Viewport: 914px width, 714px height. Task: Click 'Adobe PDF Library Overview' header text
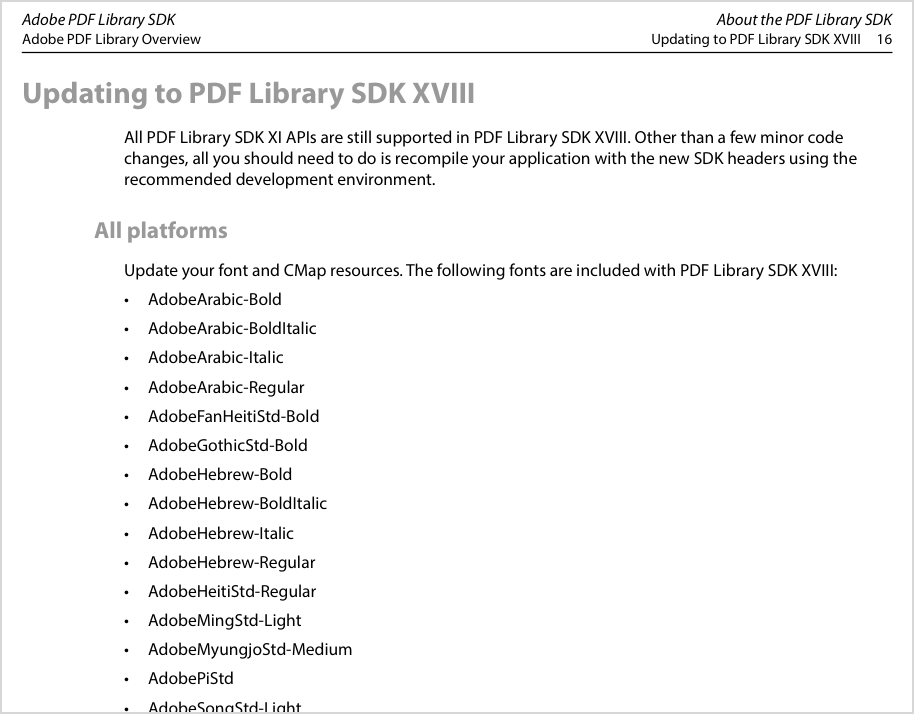pos(111,40)
